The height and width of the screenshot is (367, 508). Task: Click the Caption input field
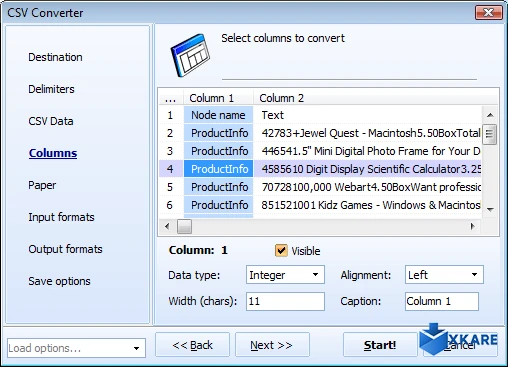point(442,301)
